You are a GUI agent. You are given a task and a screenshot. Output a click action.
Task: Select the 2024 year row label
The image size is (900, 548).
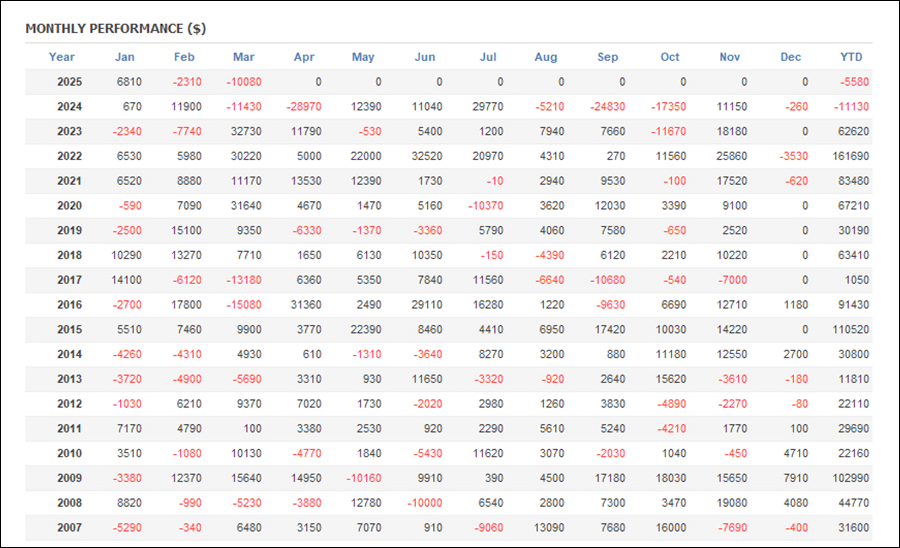69,106
